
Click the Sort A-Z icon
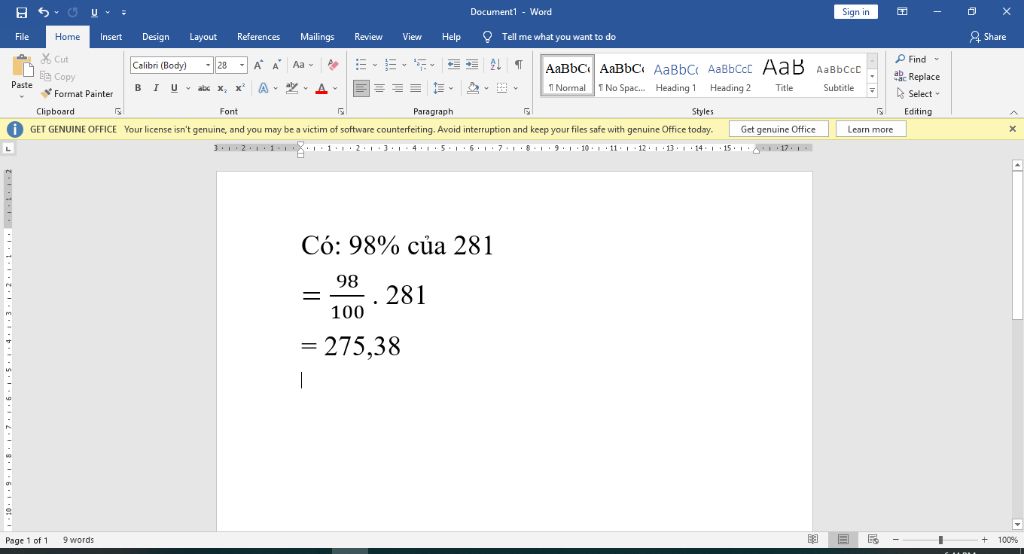[x=496, y=65]
